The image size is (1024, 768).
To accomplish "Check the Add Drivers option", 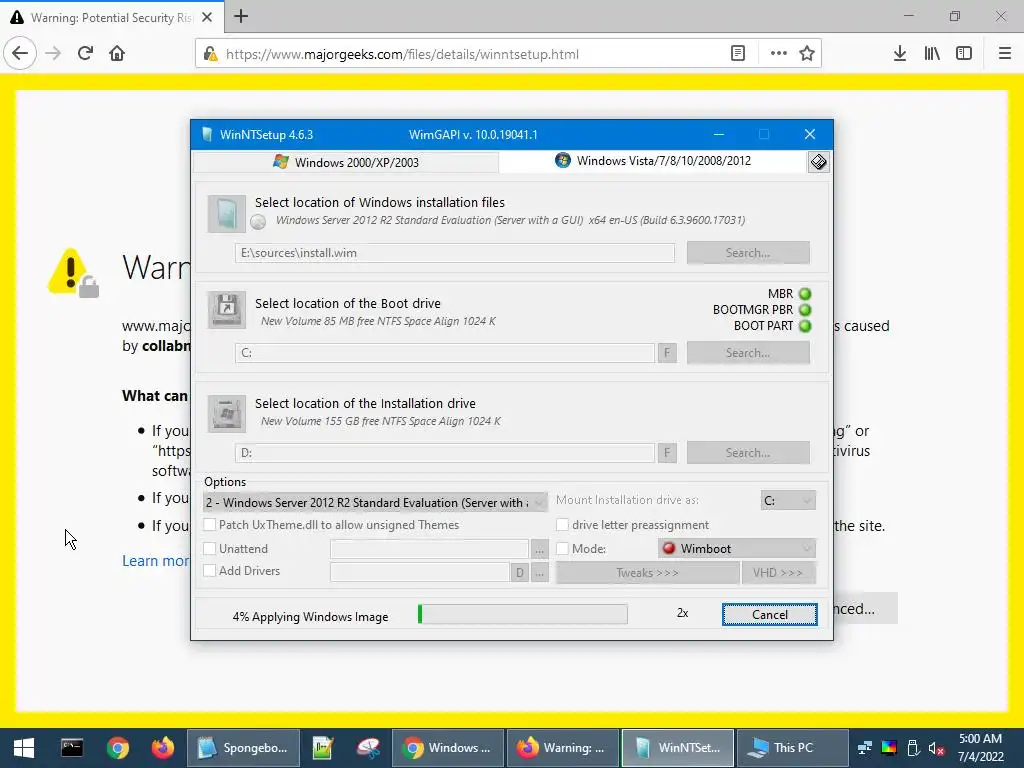I will point(210,571).
